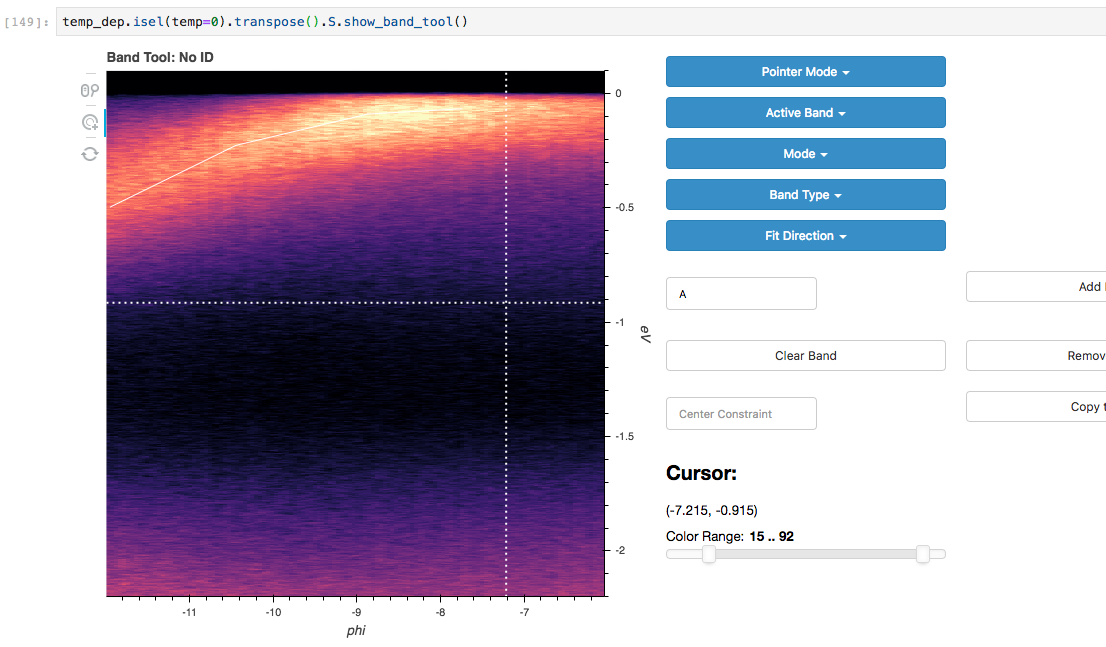Reset the plot view with reset icon
Viewport: 1106px width, 647px height.
tap(90, 154)
